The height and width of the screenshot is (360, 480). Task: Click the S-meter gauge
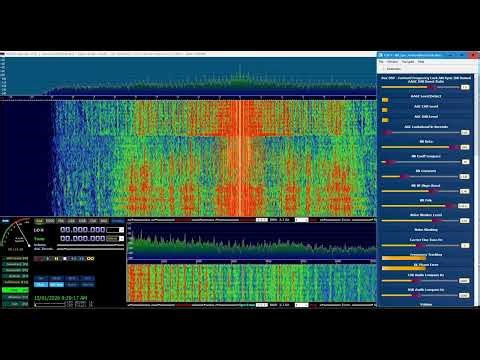[16, 235]
